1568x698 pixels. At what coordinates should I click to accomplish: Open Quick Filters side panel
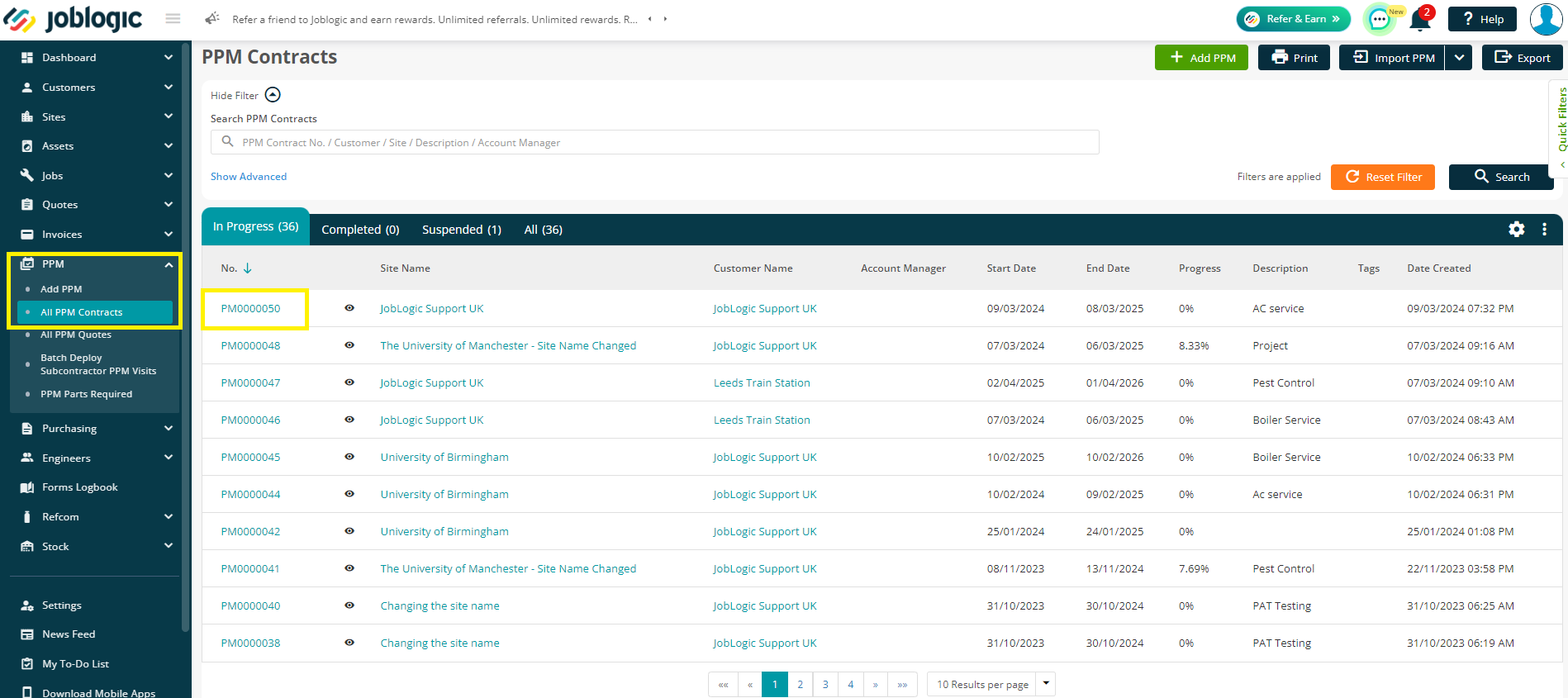point(1560,128)
